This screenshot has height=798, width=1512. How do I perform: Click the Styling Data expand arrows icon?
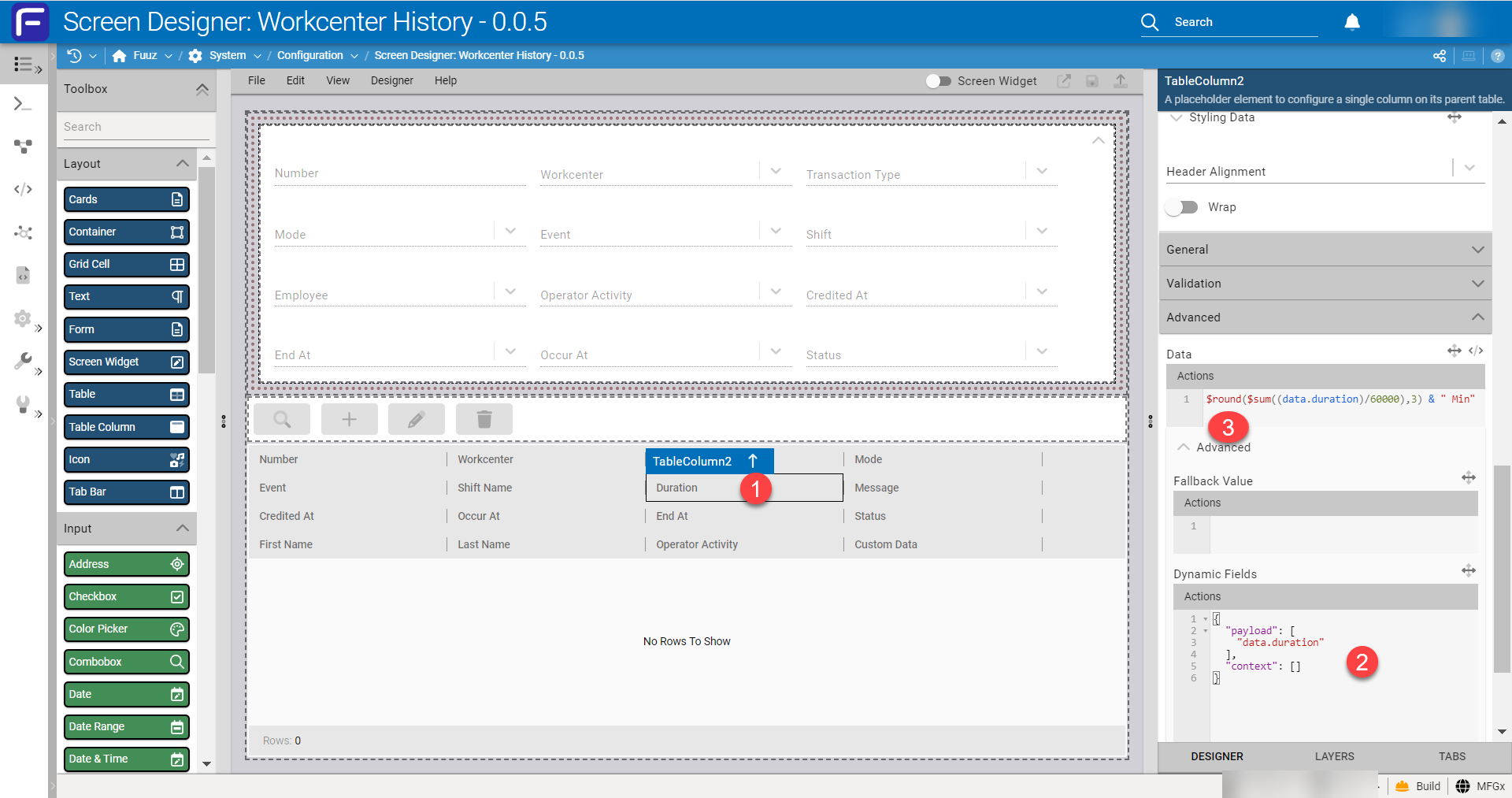click(x=1455, y=117)
